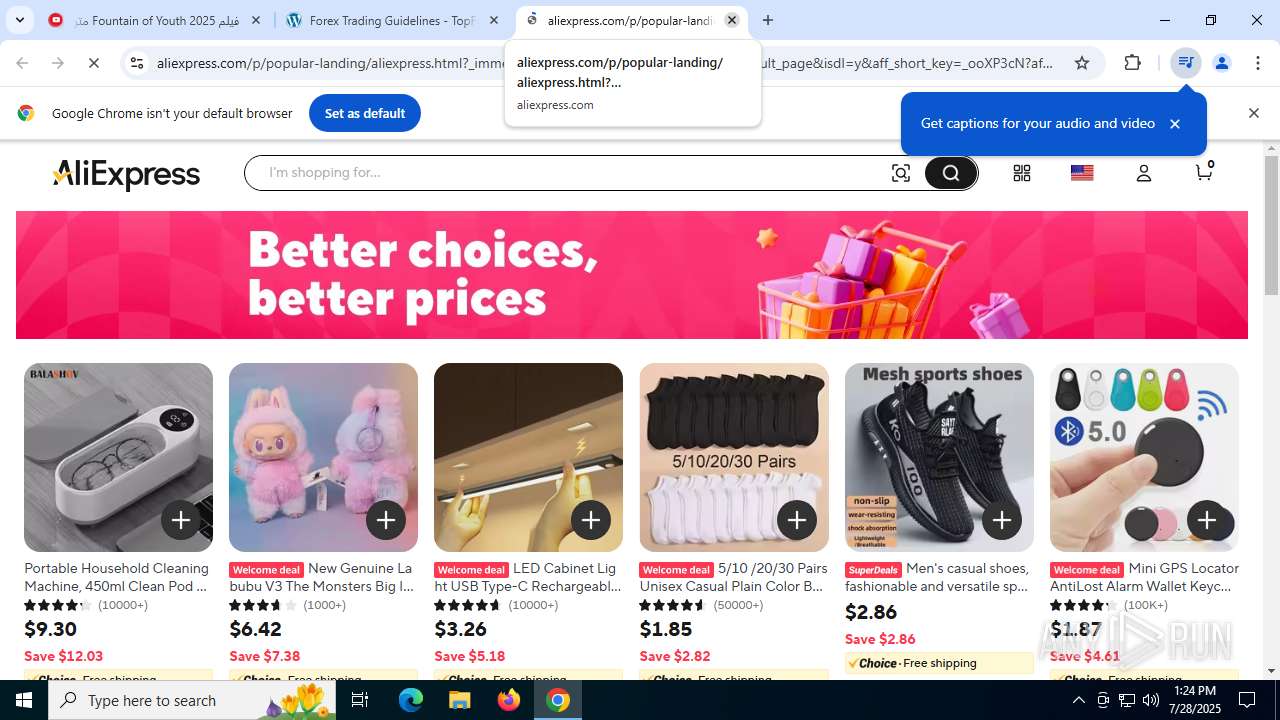Add Mesh sports shoes to cart
Image resolution: width=1280 pixels, height=720 pixels.
[x=1002, y=520]
